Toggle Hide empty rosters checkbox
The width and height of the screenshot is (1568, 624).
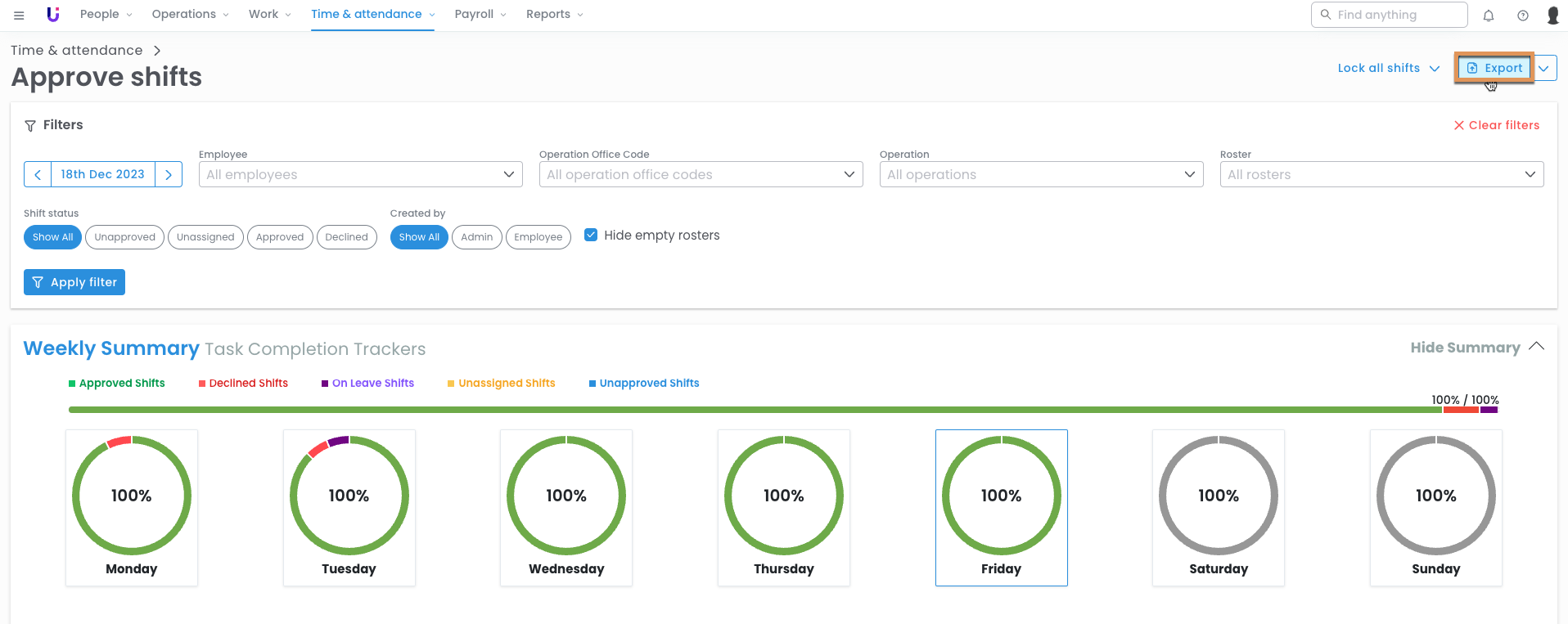coord(591,236)
